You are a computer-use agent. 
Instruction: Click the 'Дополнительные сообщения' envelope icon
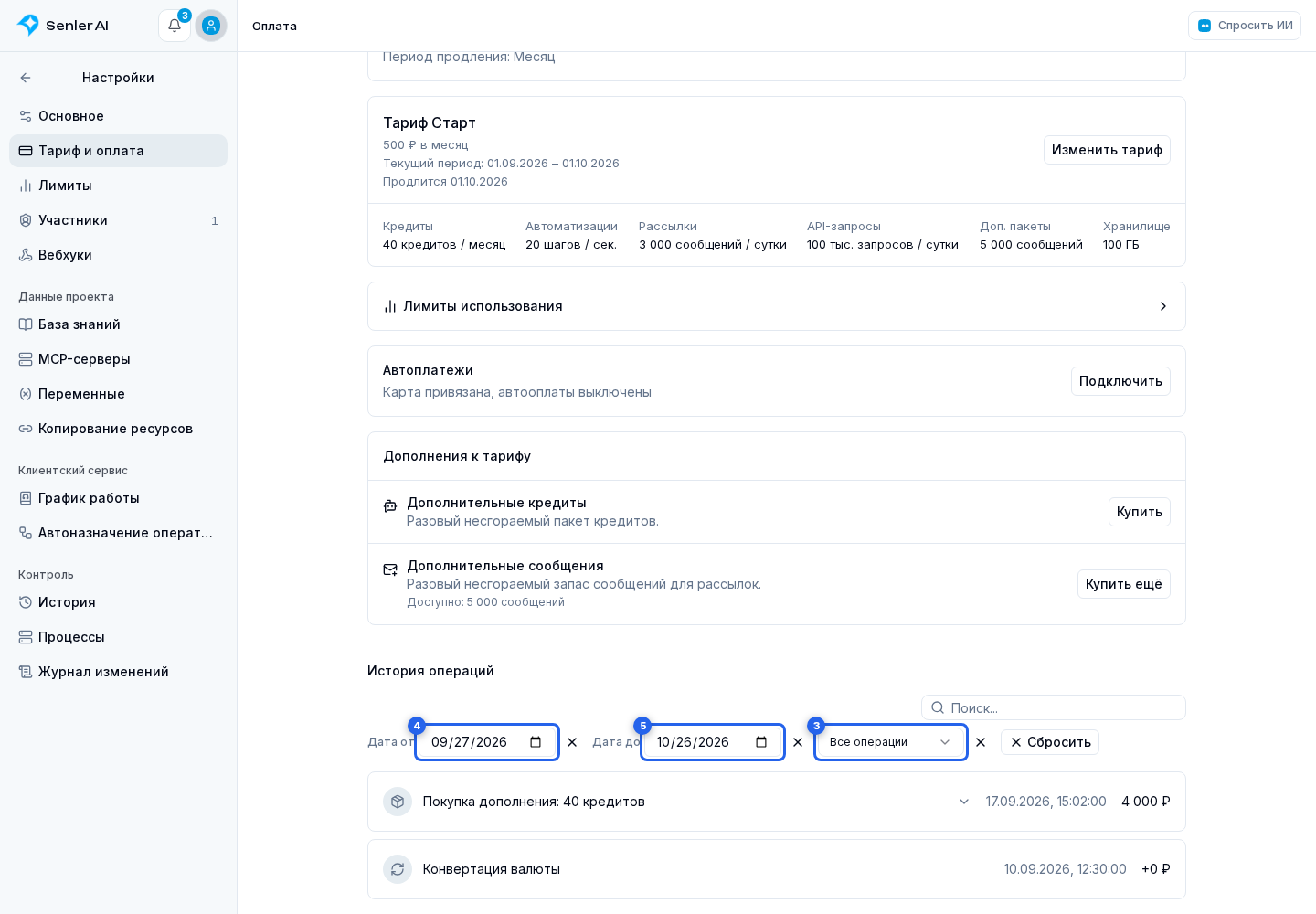[390, 569]
